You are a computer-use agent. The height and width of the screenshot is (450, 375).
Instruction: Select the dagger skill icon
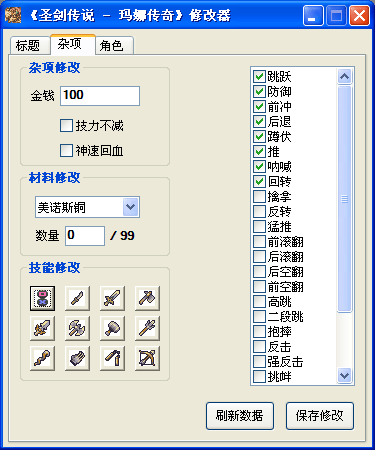pyautogui.click(x=77, y=298)
